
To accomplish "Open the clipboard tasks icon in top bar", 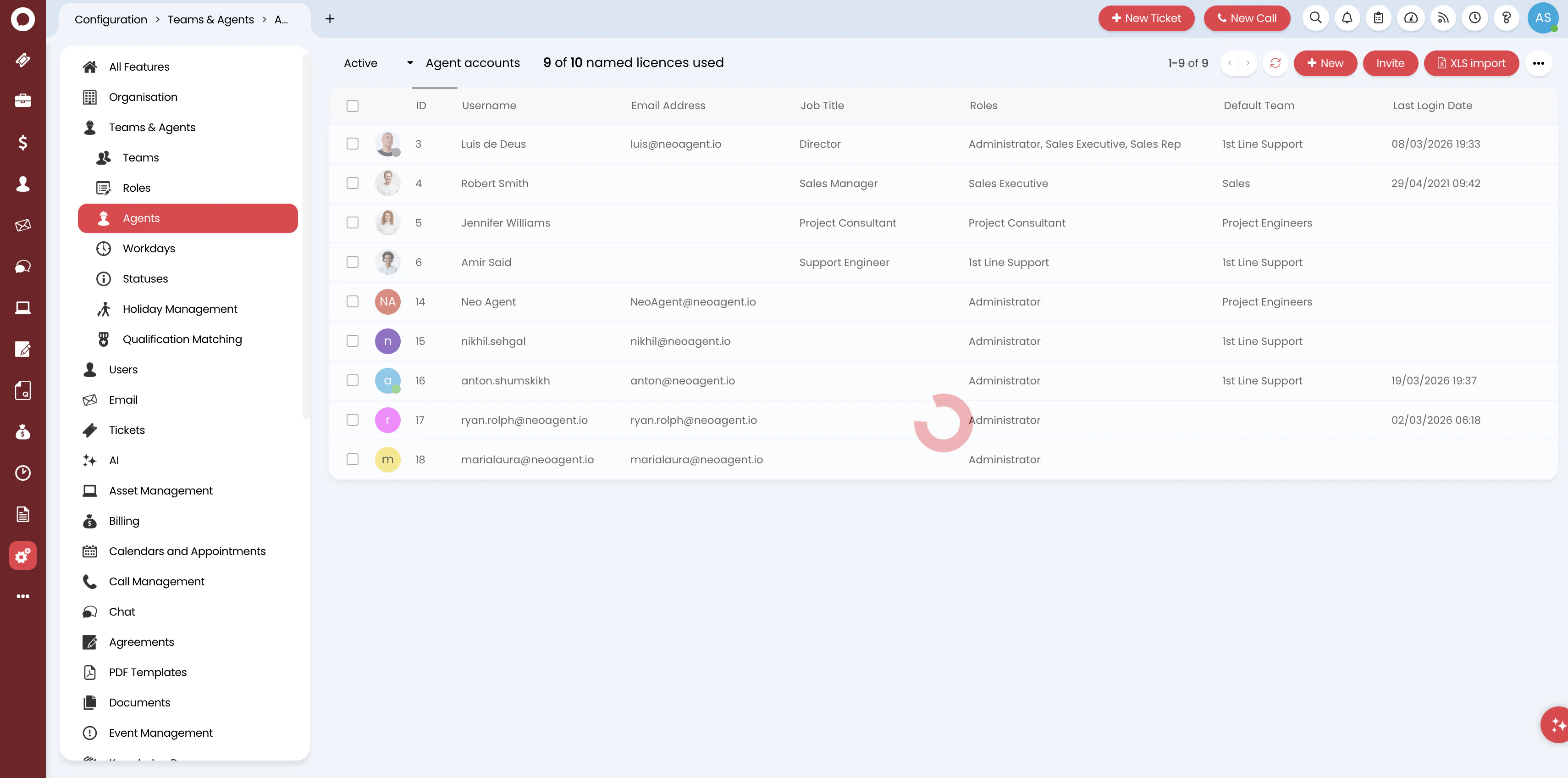I will 1379,18.
